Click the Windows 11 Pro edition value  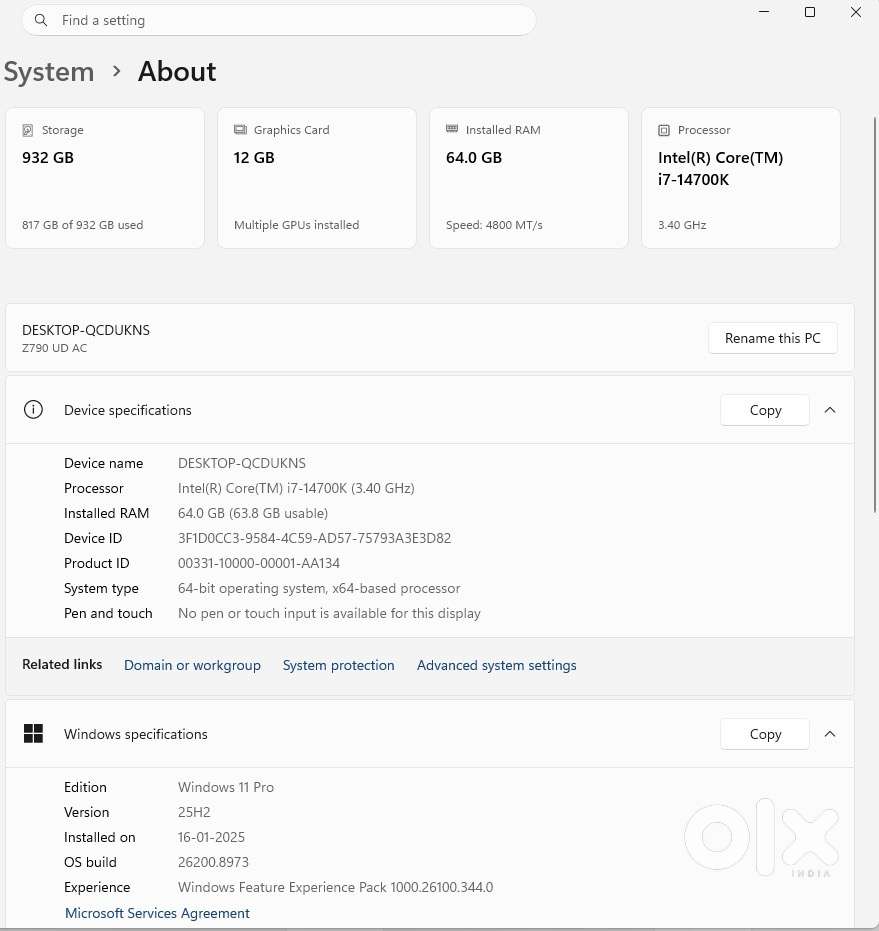click(x=226, y=787)
